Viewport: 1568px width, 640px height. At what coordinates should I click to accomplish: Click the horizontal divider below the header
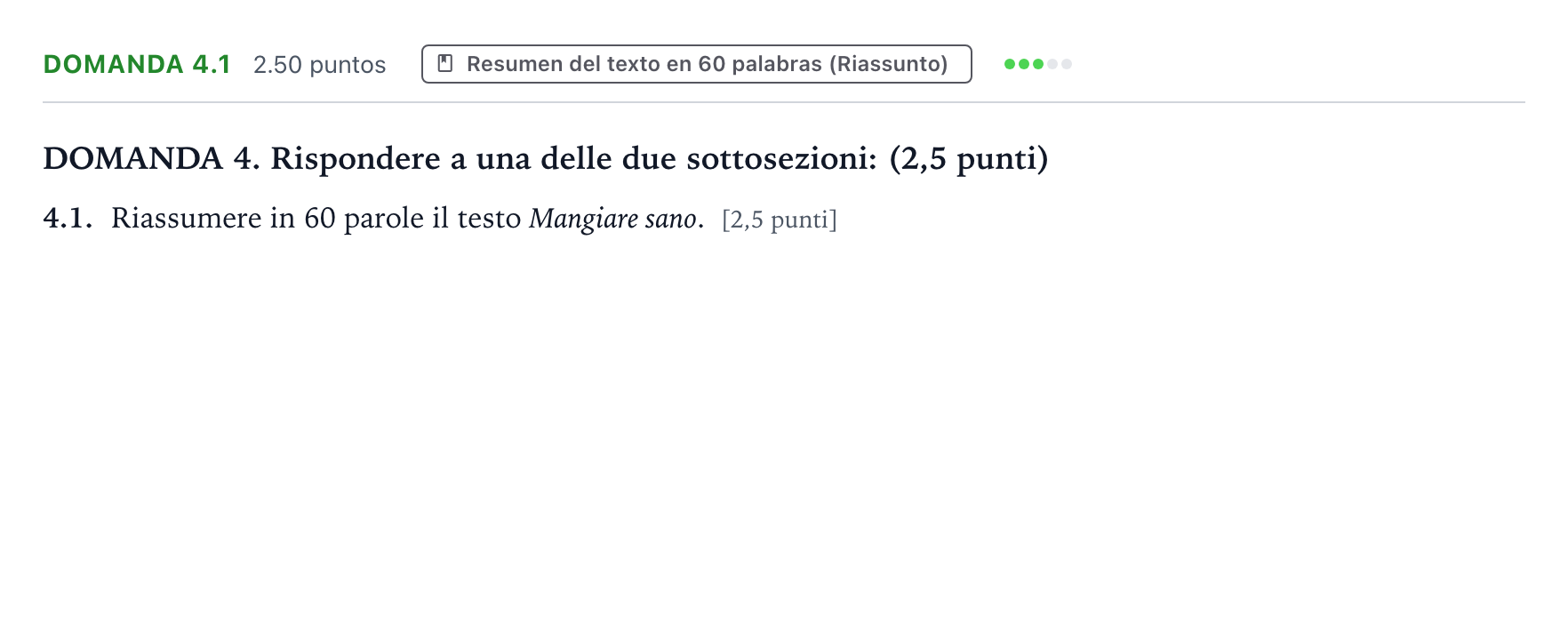(x=784, y=102)
